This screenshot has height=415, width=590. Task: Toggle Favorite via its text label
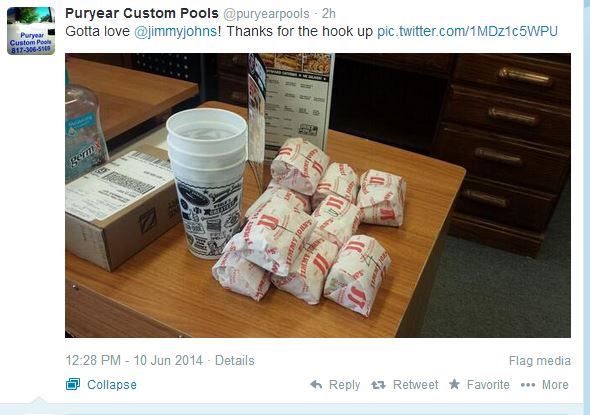488,385
